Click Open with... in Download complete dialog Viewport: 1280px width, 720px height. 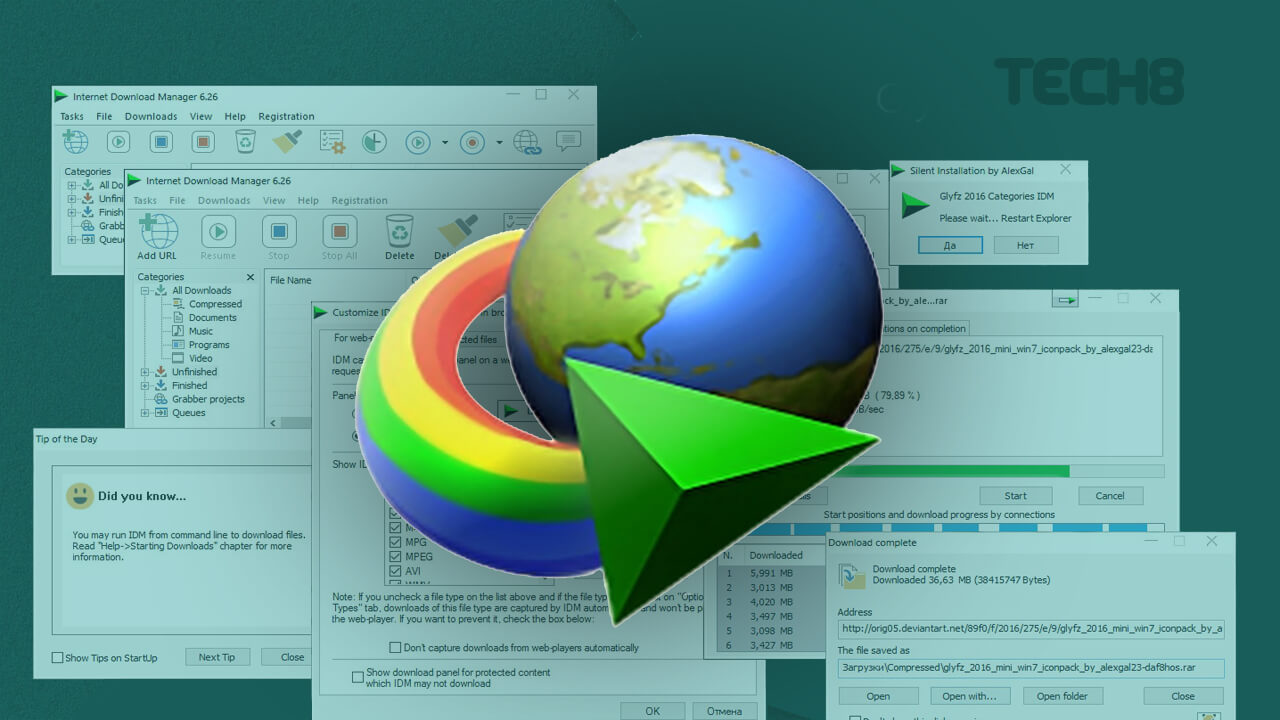tap(969, 696)
